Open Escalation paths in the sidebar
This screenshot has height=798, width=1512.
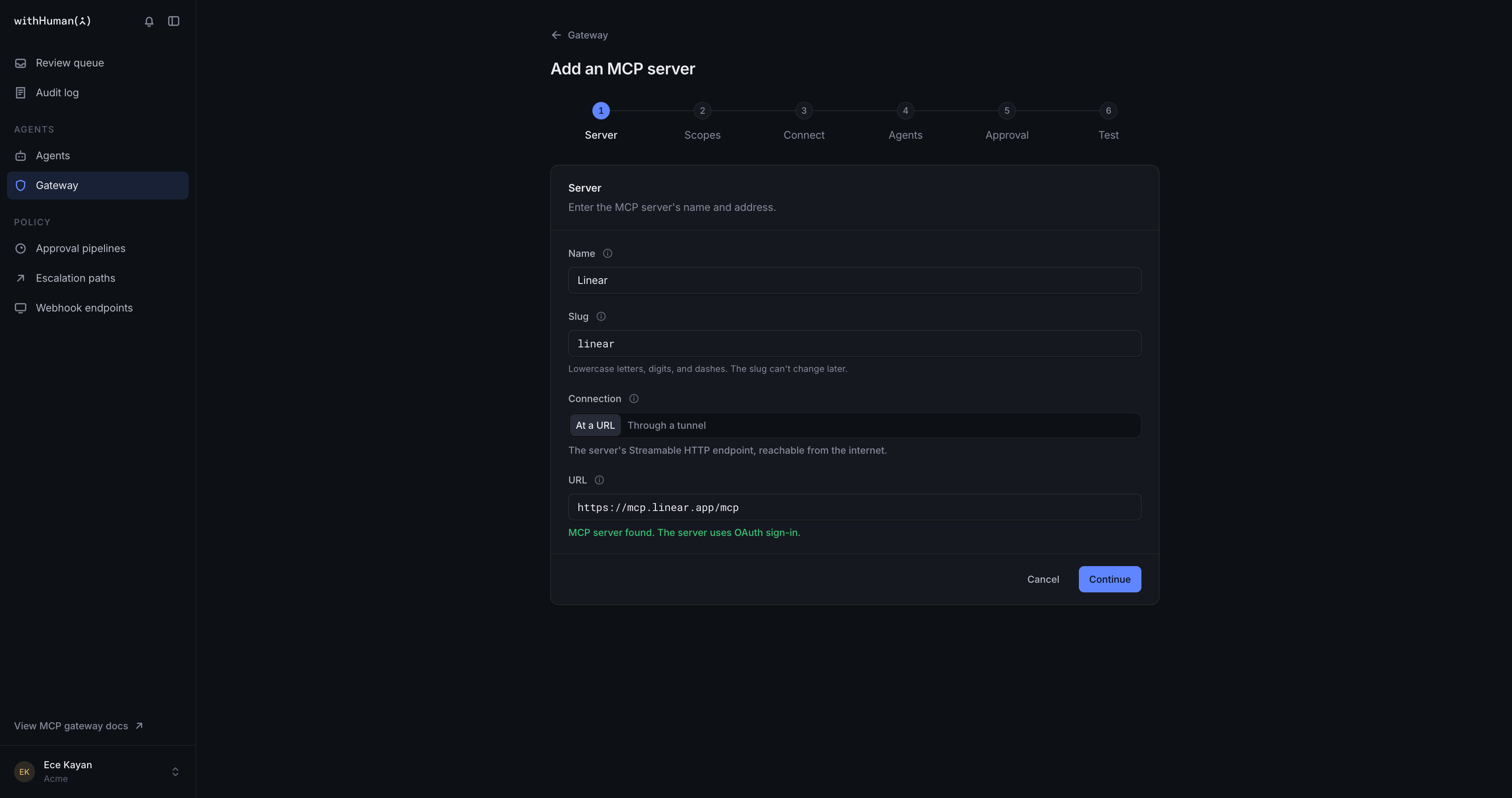(98, 278)
